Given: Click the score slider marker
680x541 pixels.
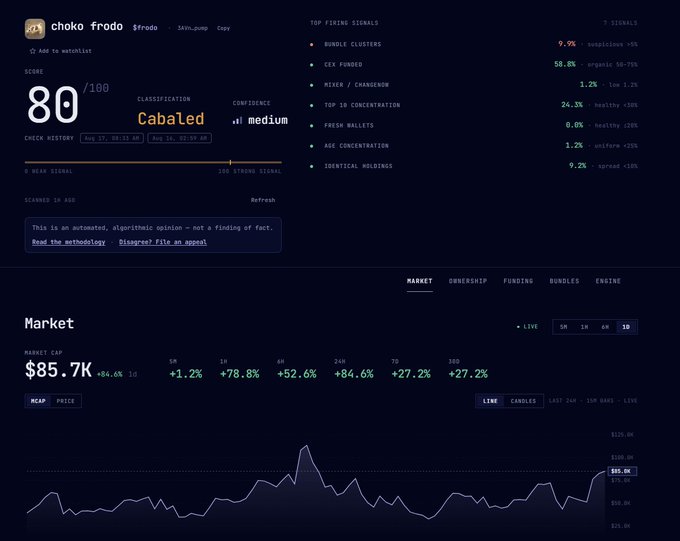Looking at the screenshot, I should pos(230,162).
